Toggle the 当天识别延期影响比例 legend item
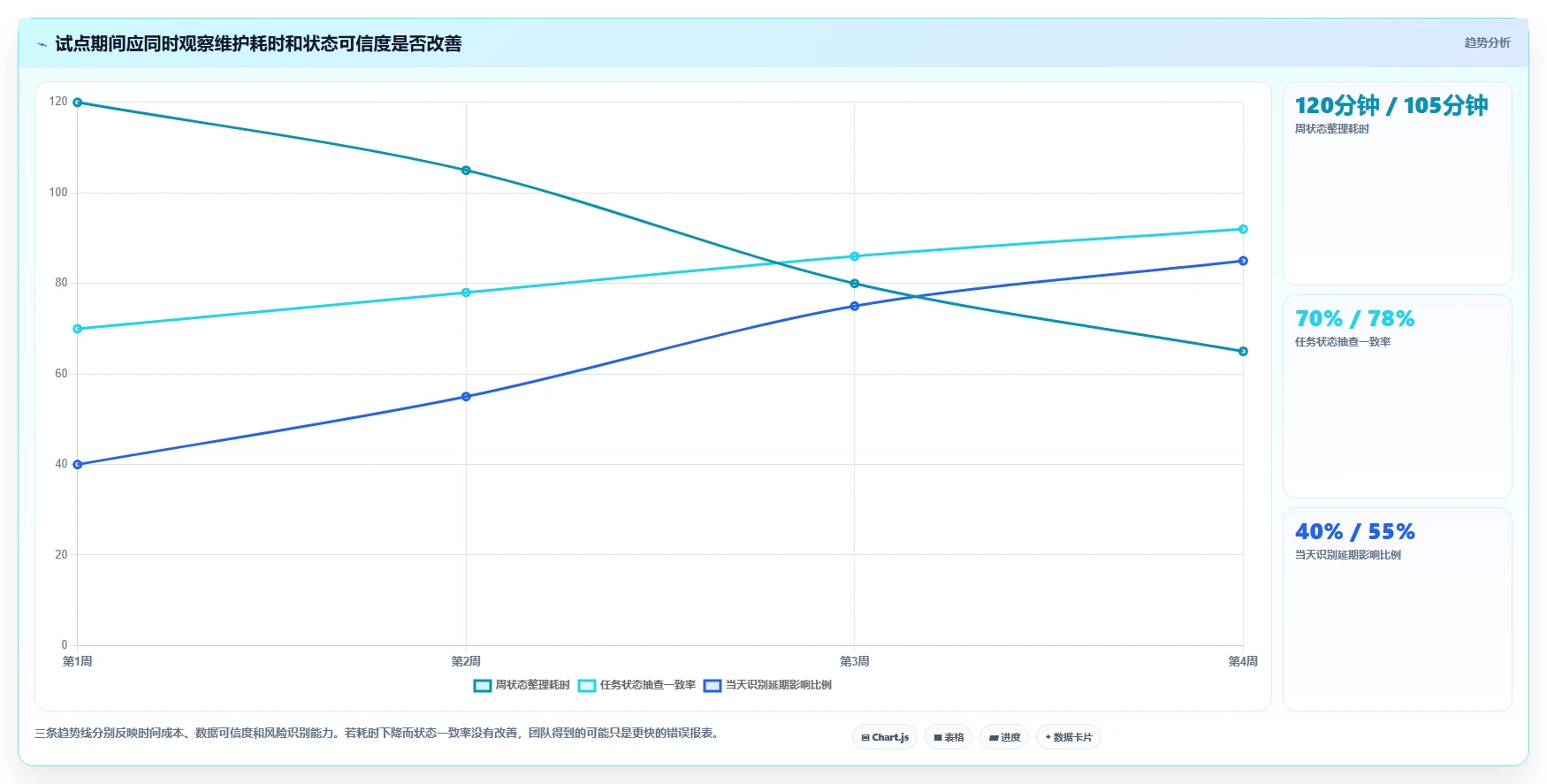 point(767,685)
